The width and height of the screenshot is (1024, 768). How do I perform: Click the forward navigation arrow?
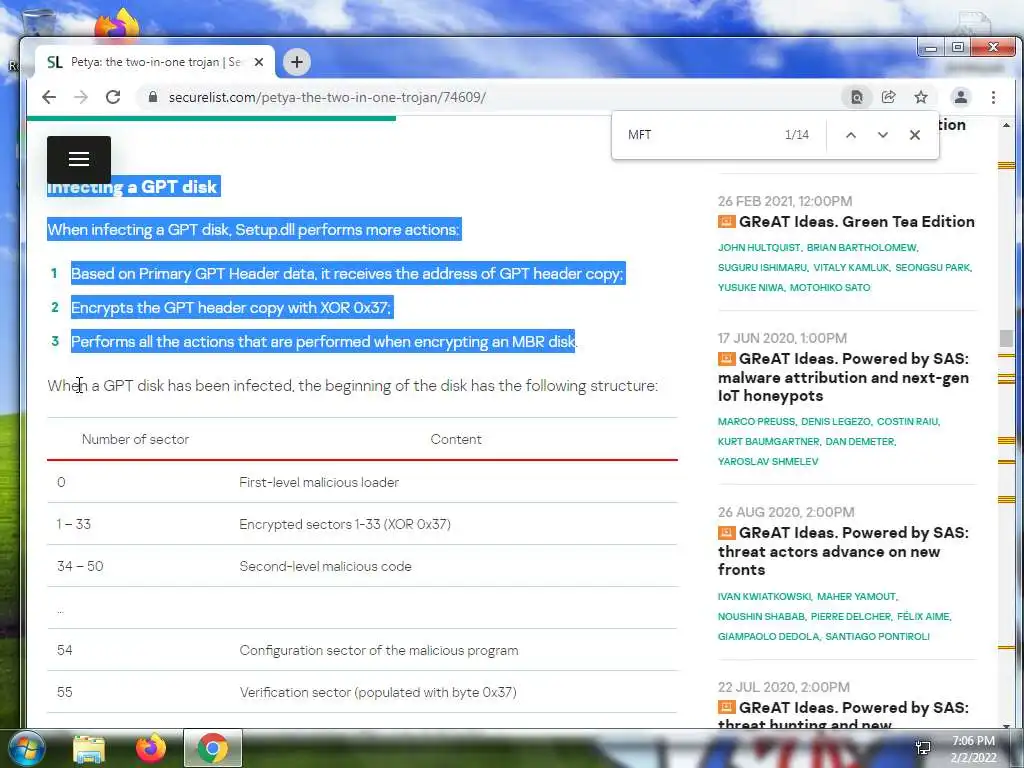point(81,97)
